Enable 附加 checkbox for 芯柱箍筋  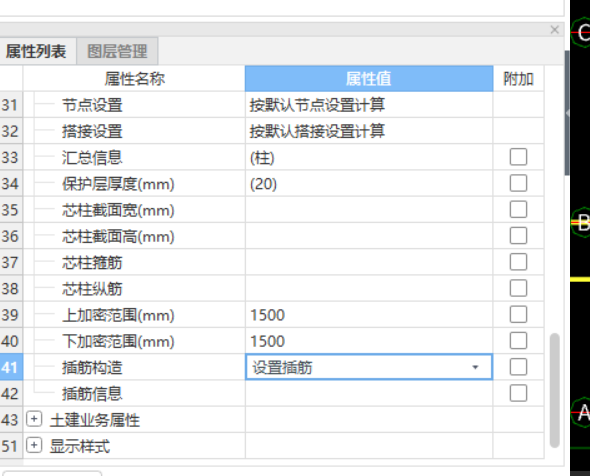click(x=518, y=262)
